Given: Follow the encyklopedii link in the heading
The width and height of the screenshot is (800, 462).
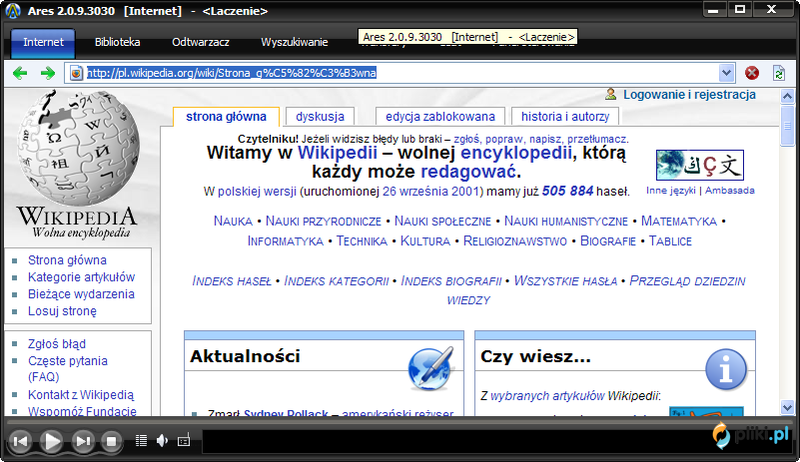Looking at the screenshot, I should [516, 152].
